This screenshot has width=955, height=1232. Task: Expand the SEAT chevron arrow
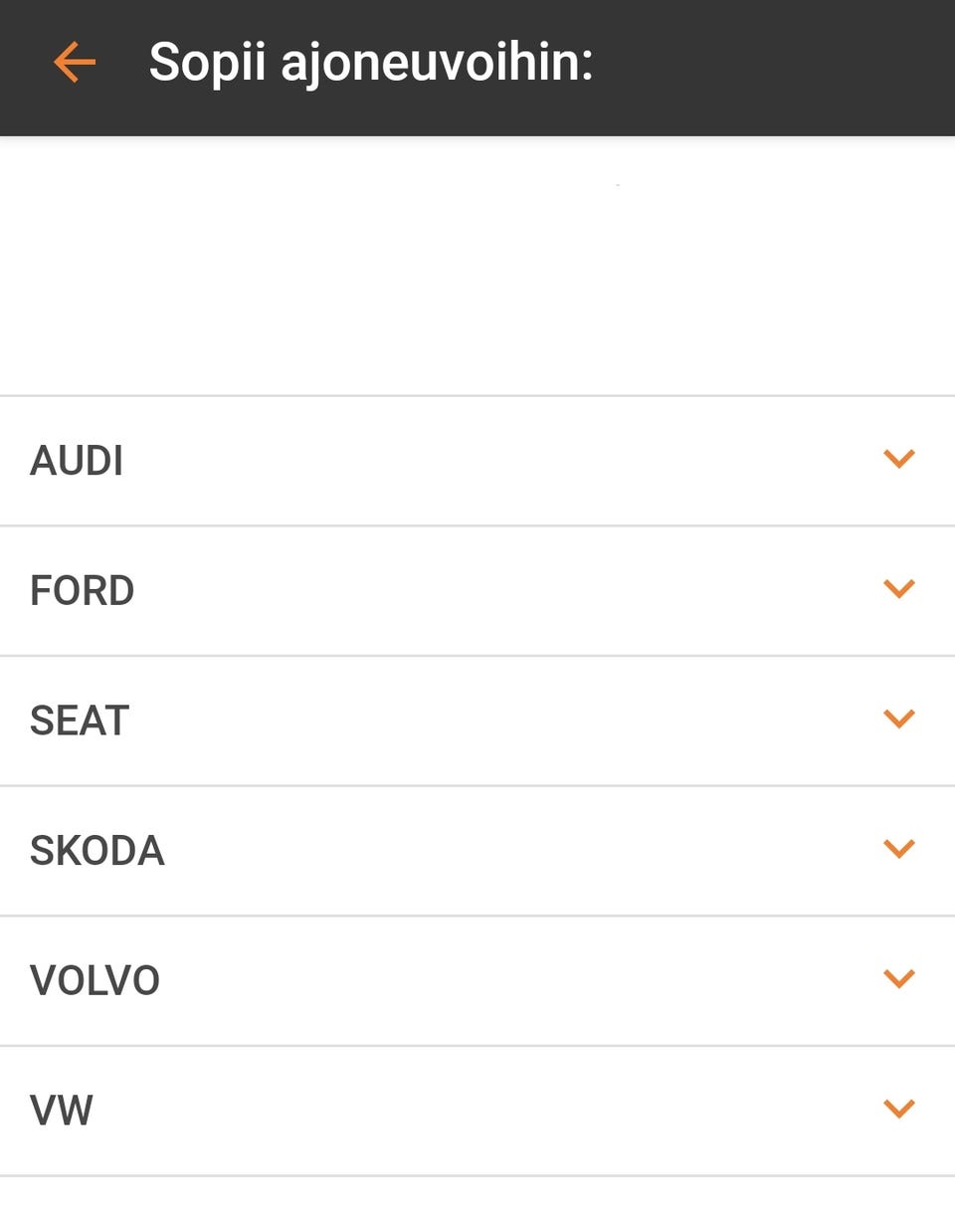pyautogui.click(x=898, y=719)
